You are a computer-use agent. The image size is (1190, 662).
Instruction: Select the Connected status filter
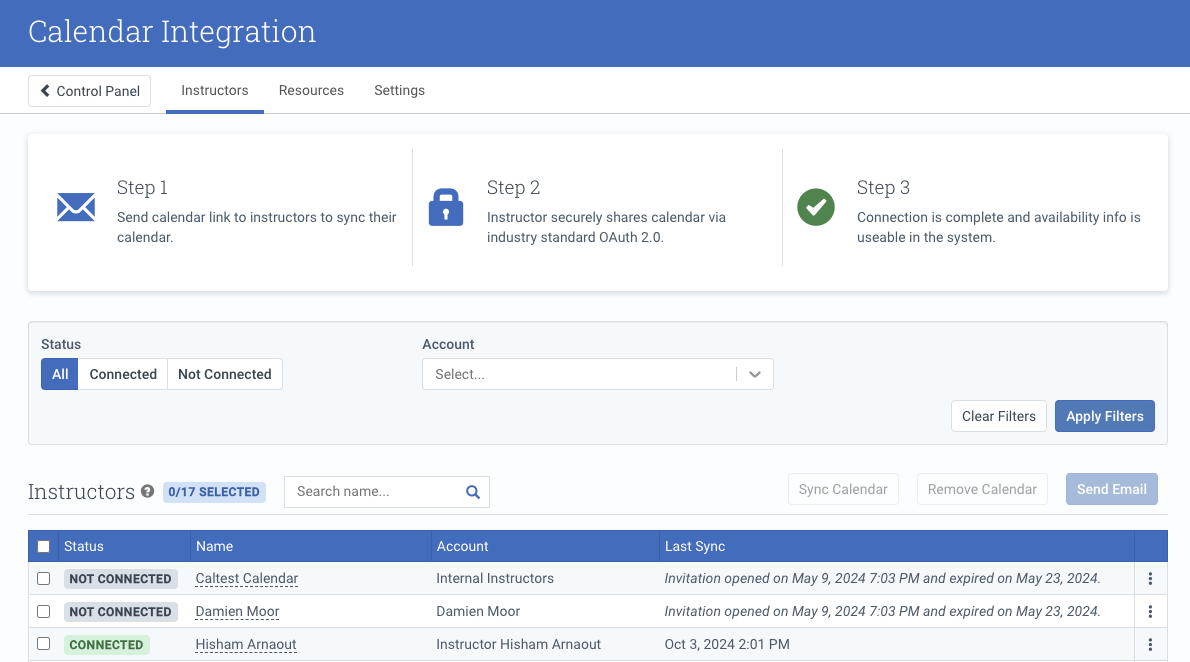tap(123, 374)
